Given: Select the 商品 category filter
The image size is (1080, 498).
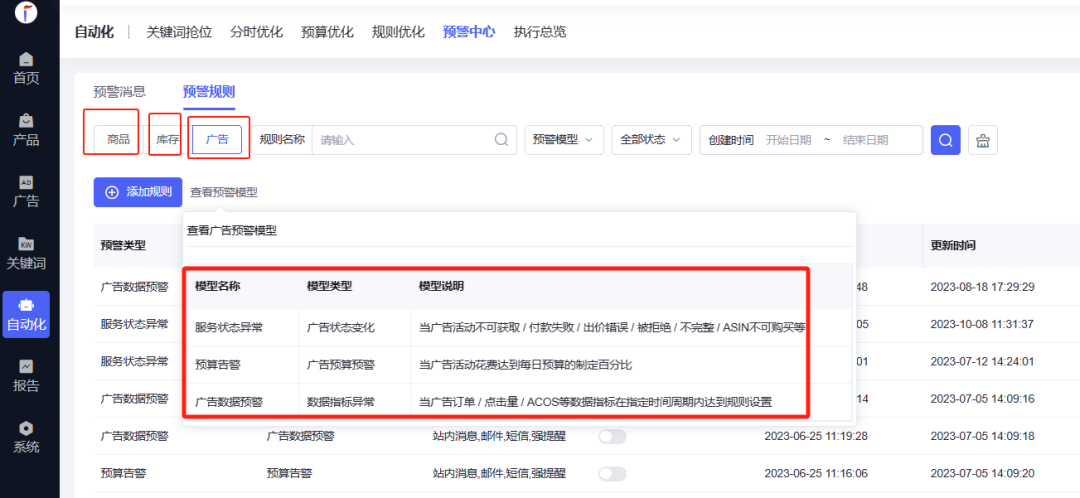Looking at the screenshot, I should (x=118, y=140).
